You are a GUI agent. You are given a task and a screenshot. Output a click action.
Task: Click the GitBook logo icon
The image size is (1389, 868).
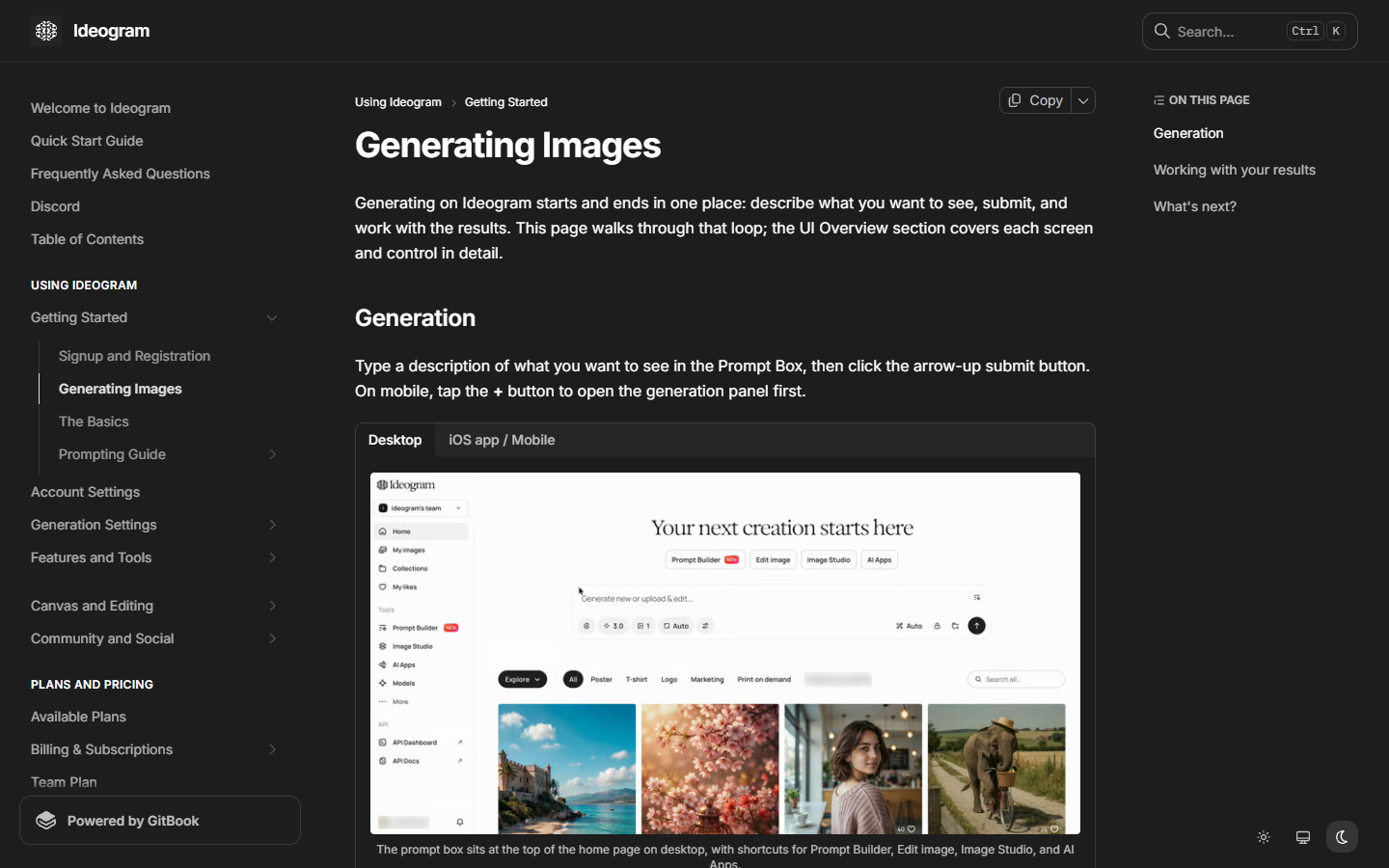[x=46, y=821]
